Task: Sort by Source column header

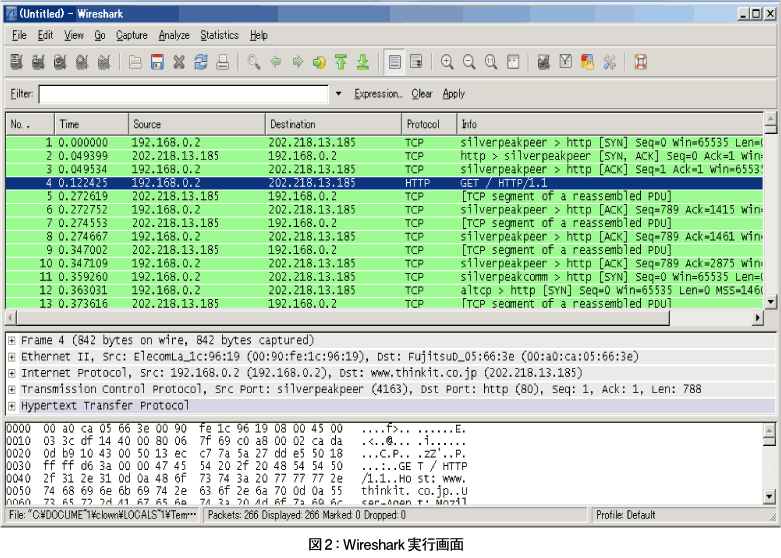Action: click(x=197, y=124)
